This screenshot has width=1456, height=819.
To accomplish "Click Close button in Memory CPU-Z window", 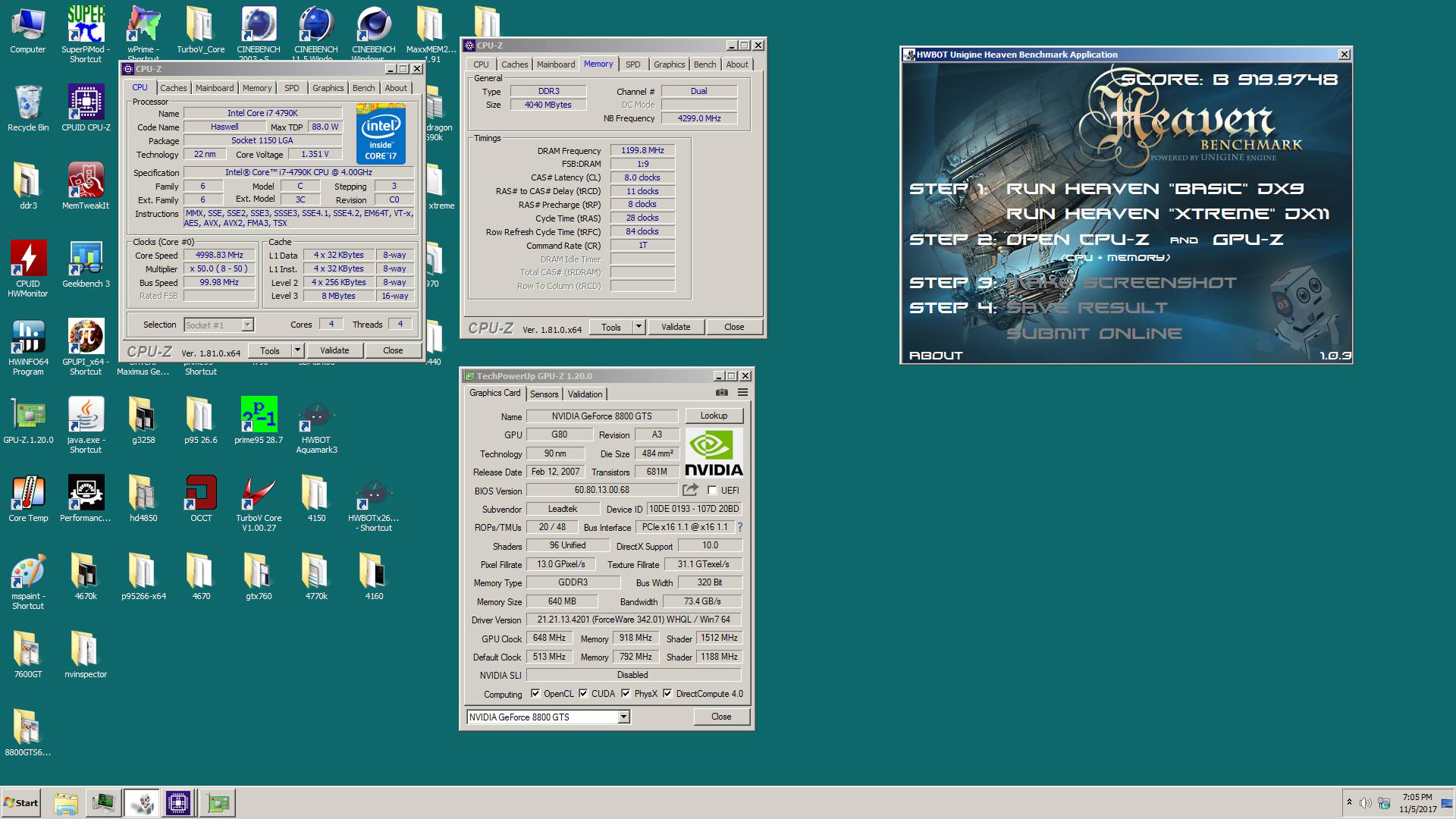I will [x=734, y=327].
